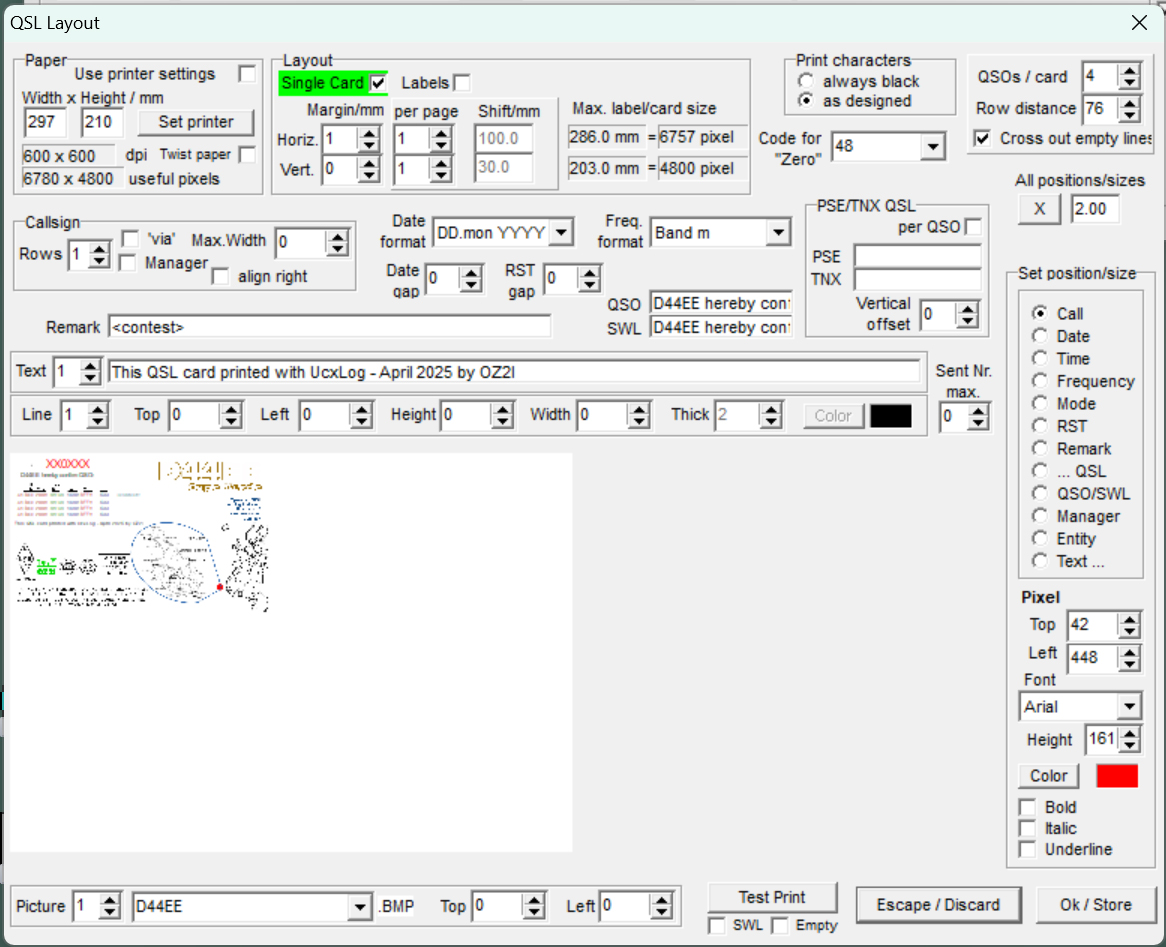This screenshot has height=947, width=1166.
Task: Check the Bold font option
Action: tap(1027, 807)
